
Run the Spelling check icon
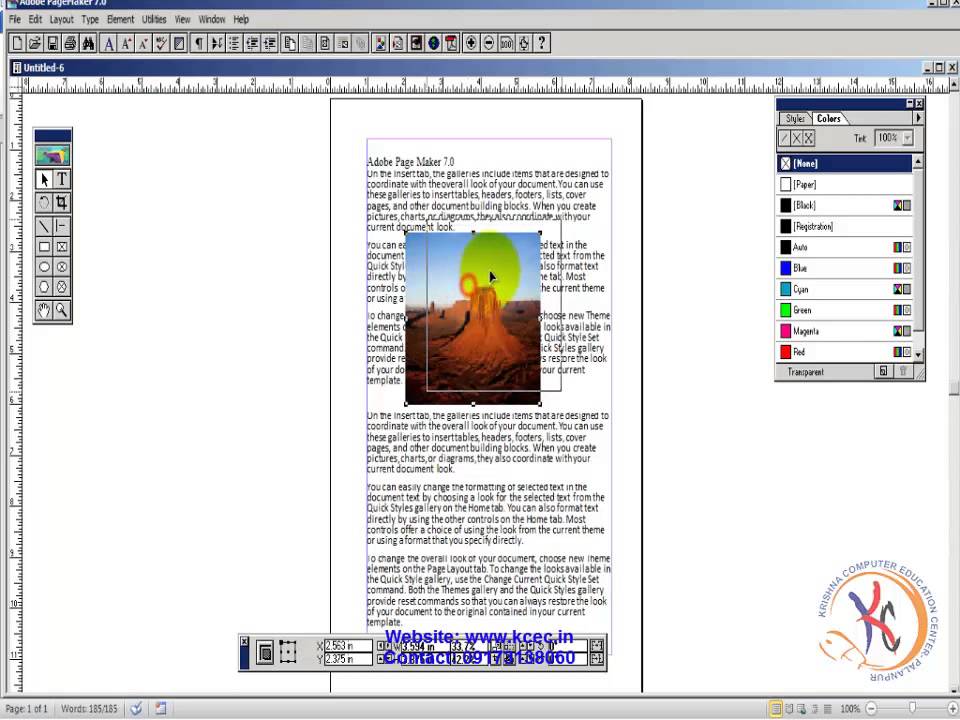[x=162, y=43]
